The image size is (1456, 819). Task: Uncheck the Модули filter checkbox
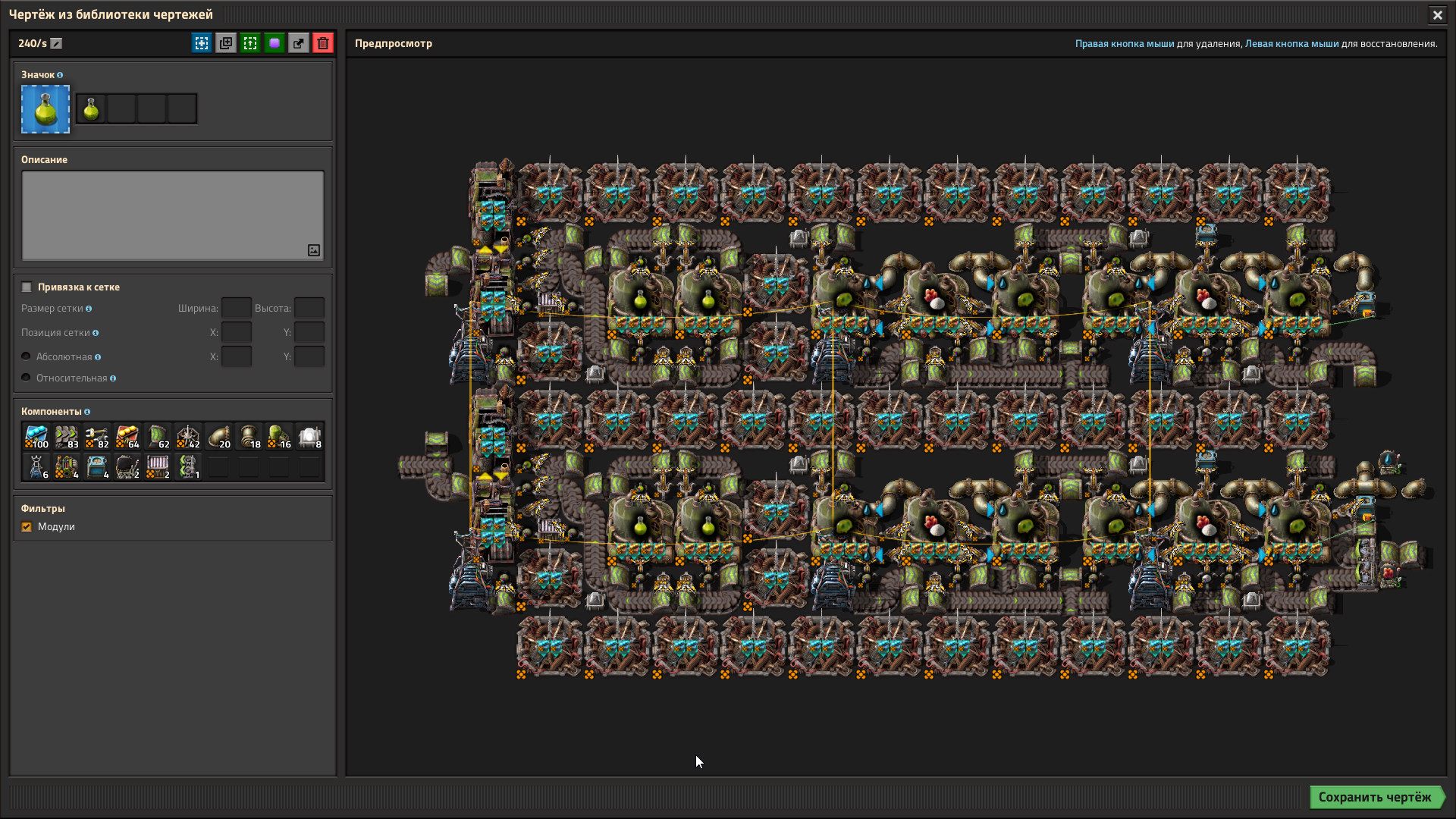tap(27, 526)
